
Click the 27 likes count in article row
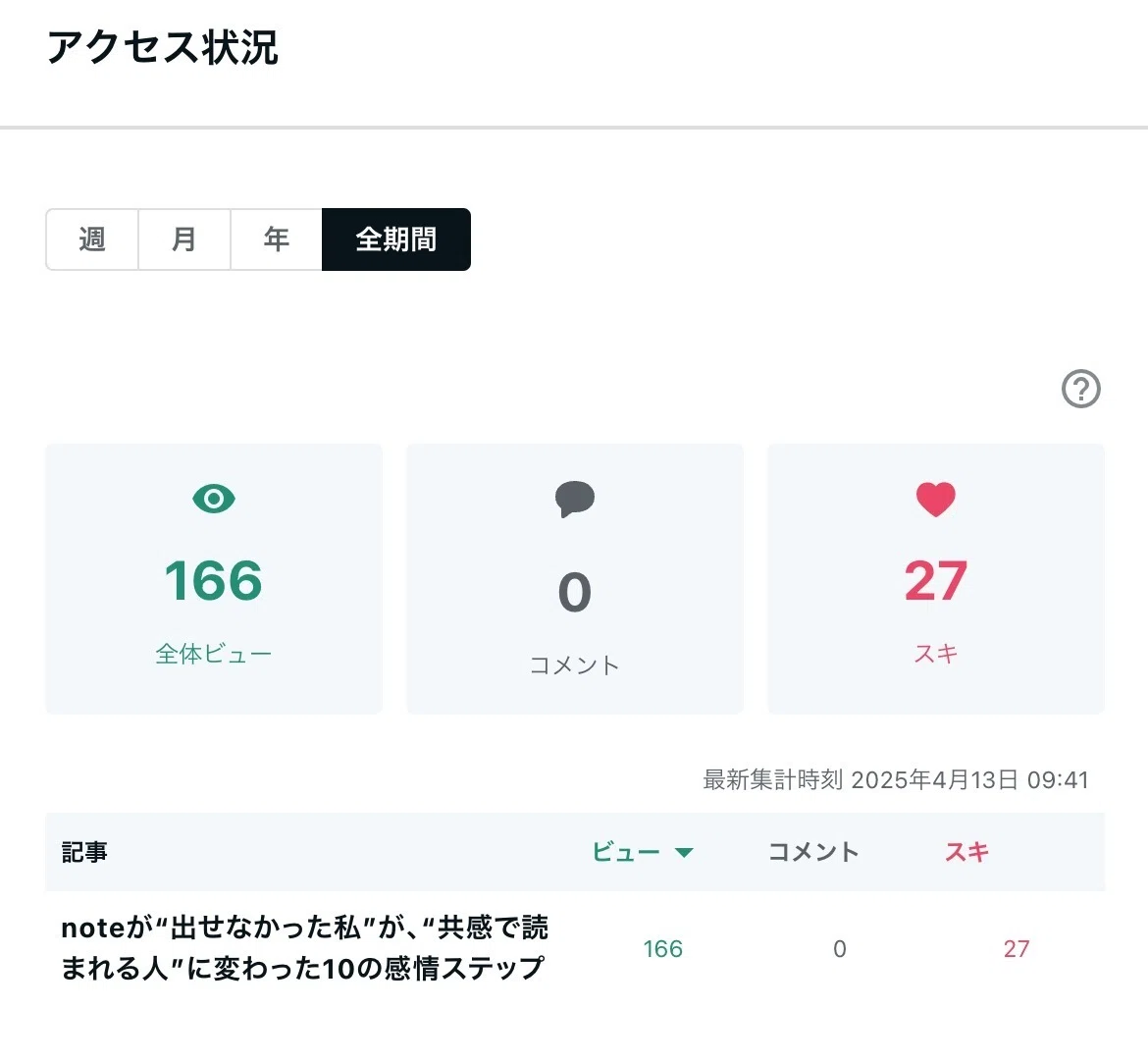pyautogui.click(x=1017, y=948)
